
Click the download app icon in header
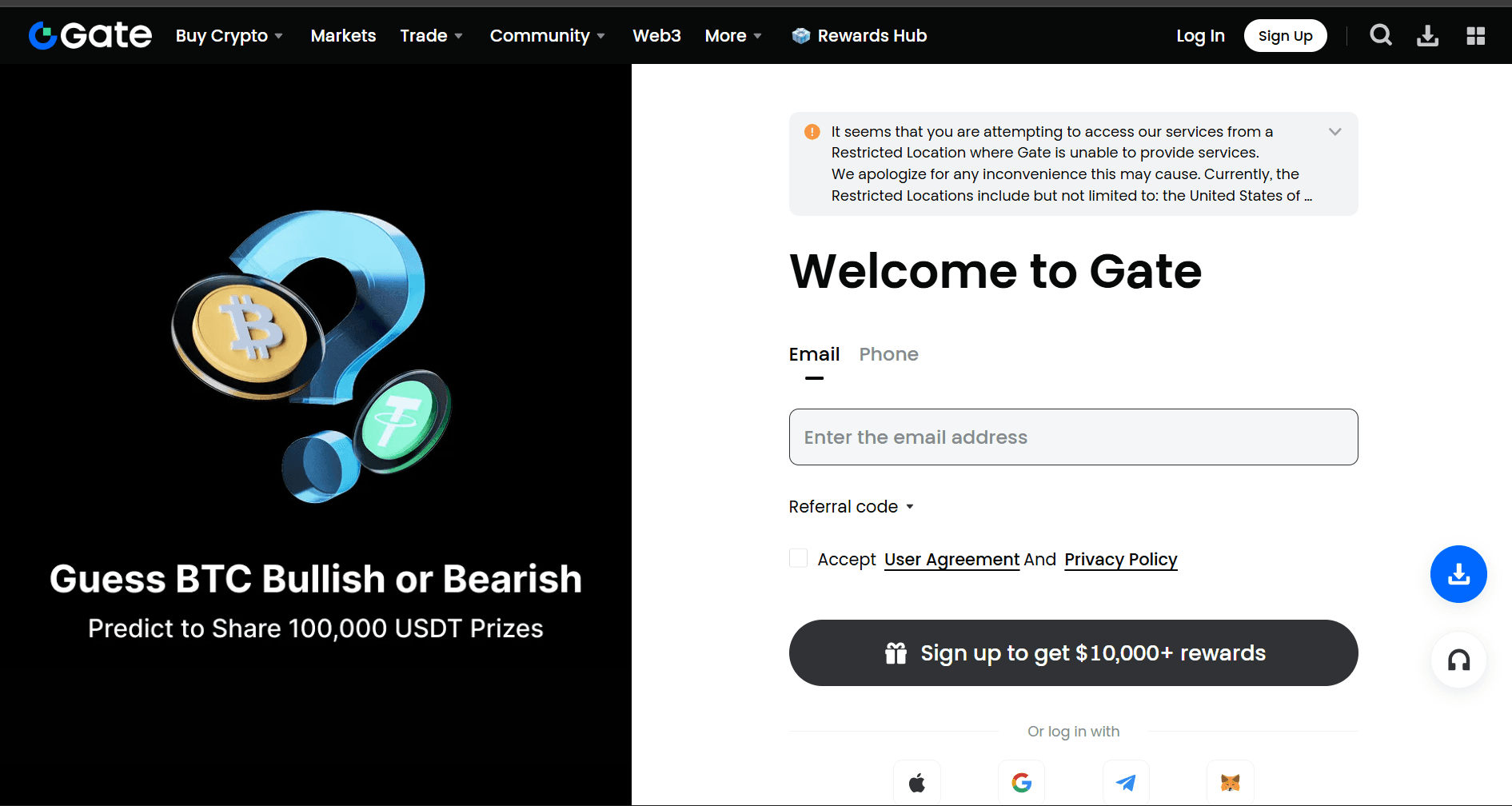click(x=1427, y=35)
